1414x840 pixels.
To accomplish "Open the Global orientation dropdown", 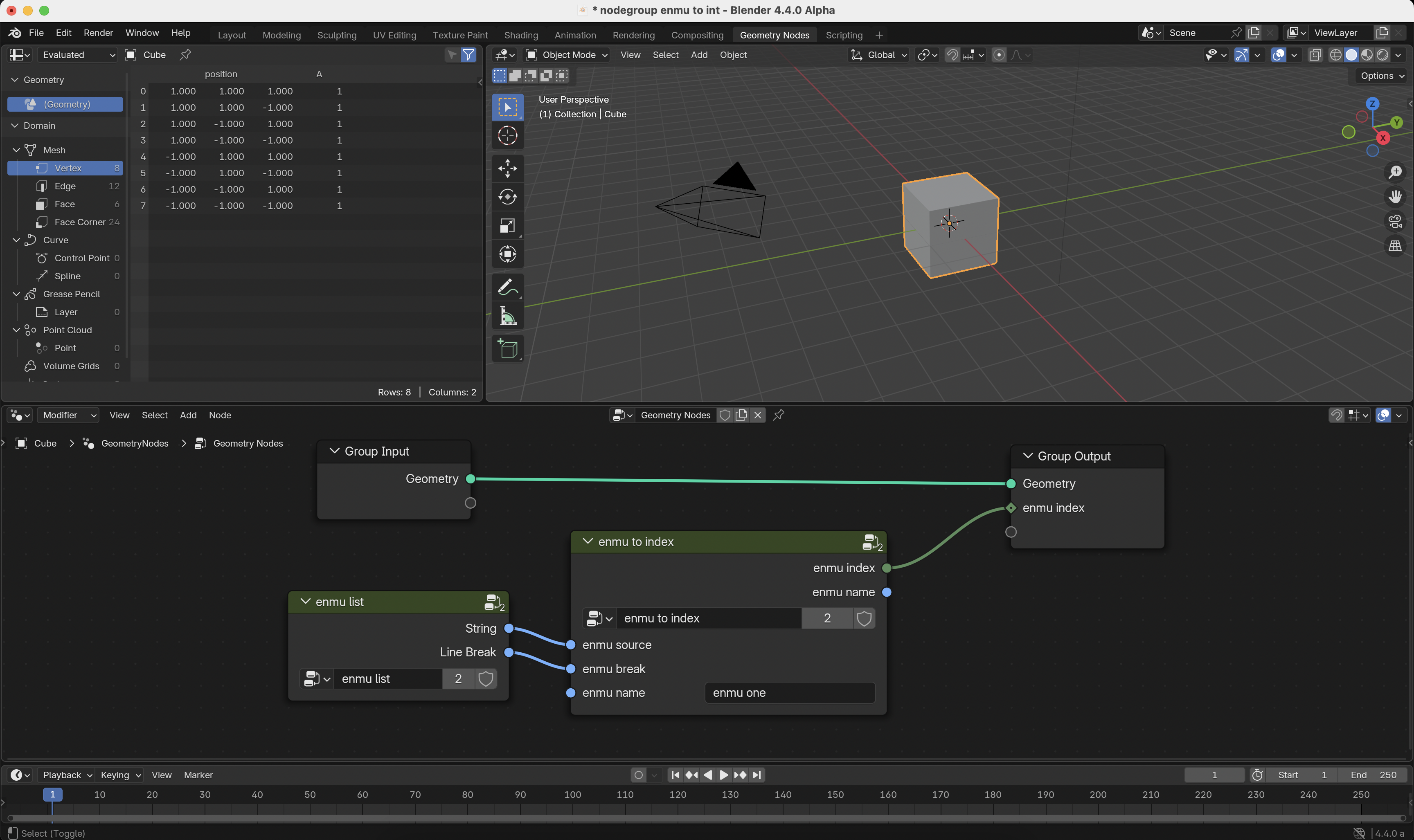I will pos(879,55).
